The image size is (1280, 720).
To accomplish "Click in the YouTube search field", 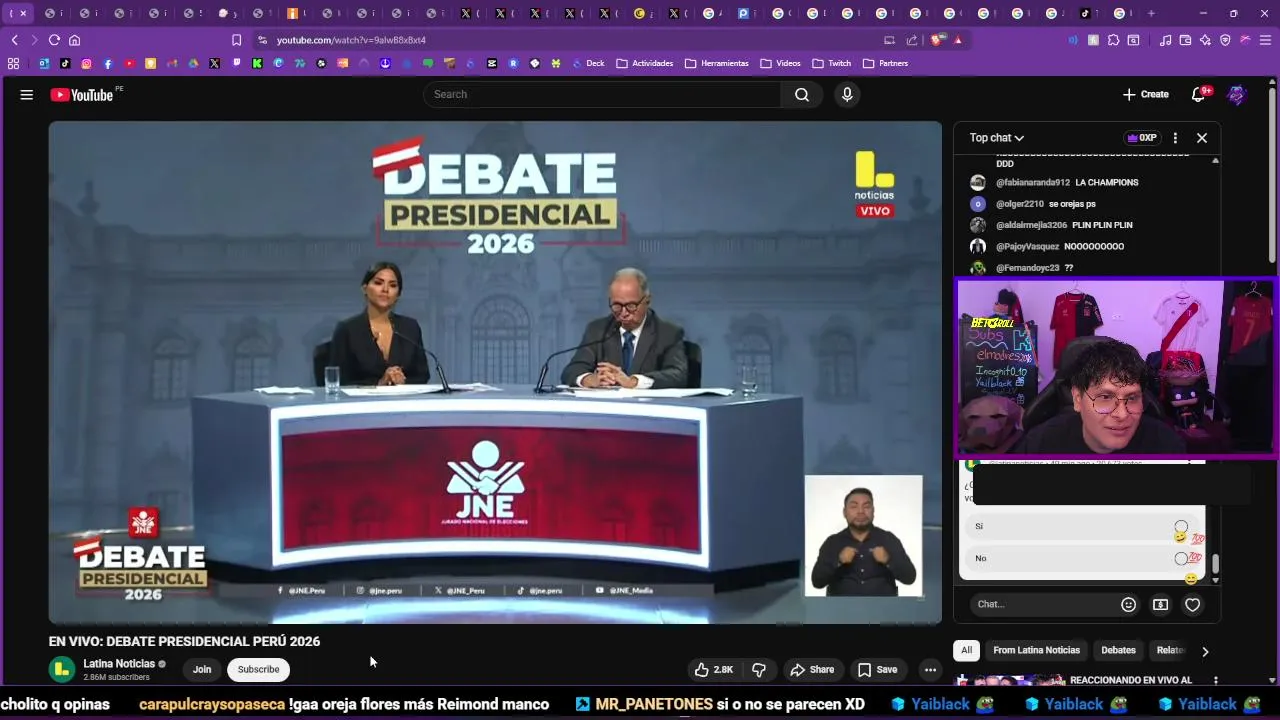I will coord(602,94).
